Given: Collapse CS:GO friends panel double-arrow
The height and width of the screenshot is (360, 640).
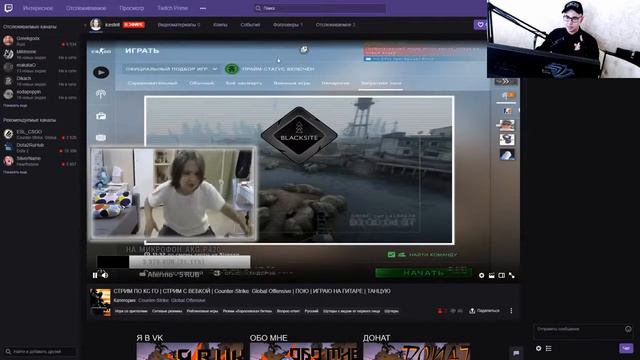Looking at the screenshot, I should [x=506, y=82].
